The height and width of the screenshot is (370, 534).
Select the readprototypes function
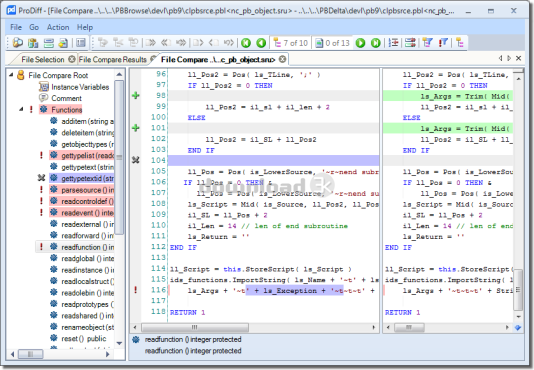click(88, 304)
